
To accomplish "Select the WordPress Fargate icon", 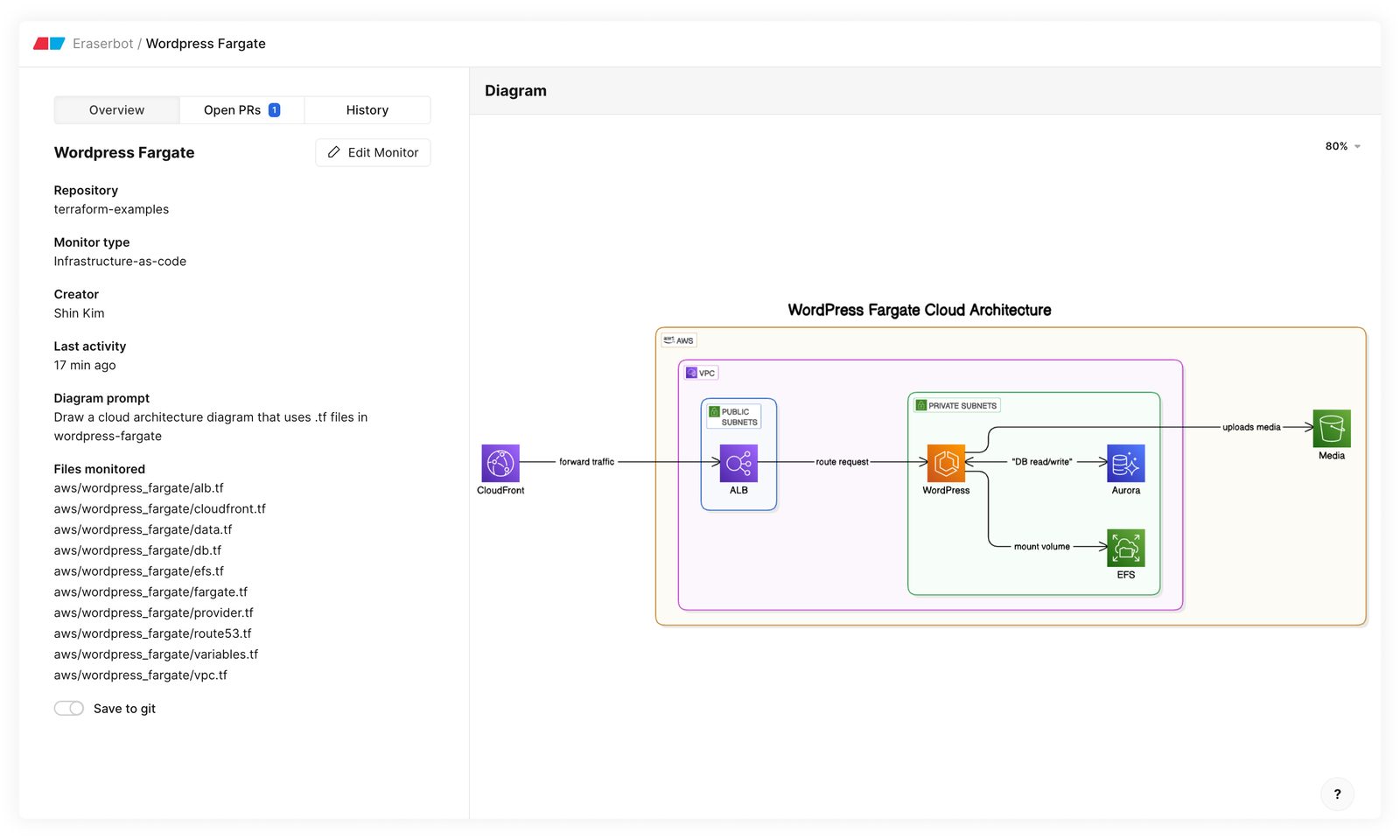I will click(x=946, y=463).
